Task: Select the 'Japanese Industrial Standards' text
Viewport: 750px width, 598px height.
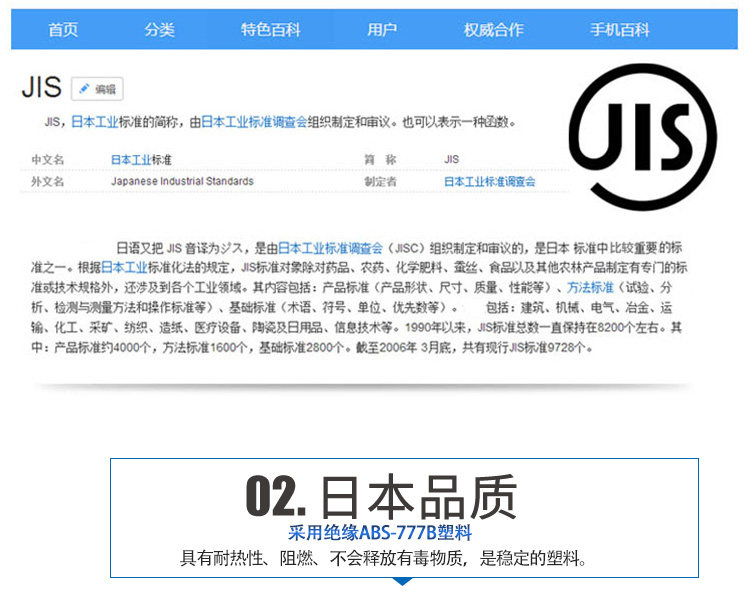Action: pos(182,181)
